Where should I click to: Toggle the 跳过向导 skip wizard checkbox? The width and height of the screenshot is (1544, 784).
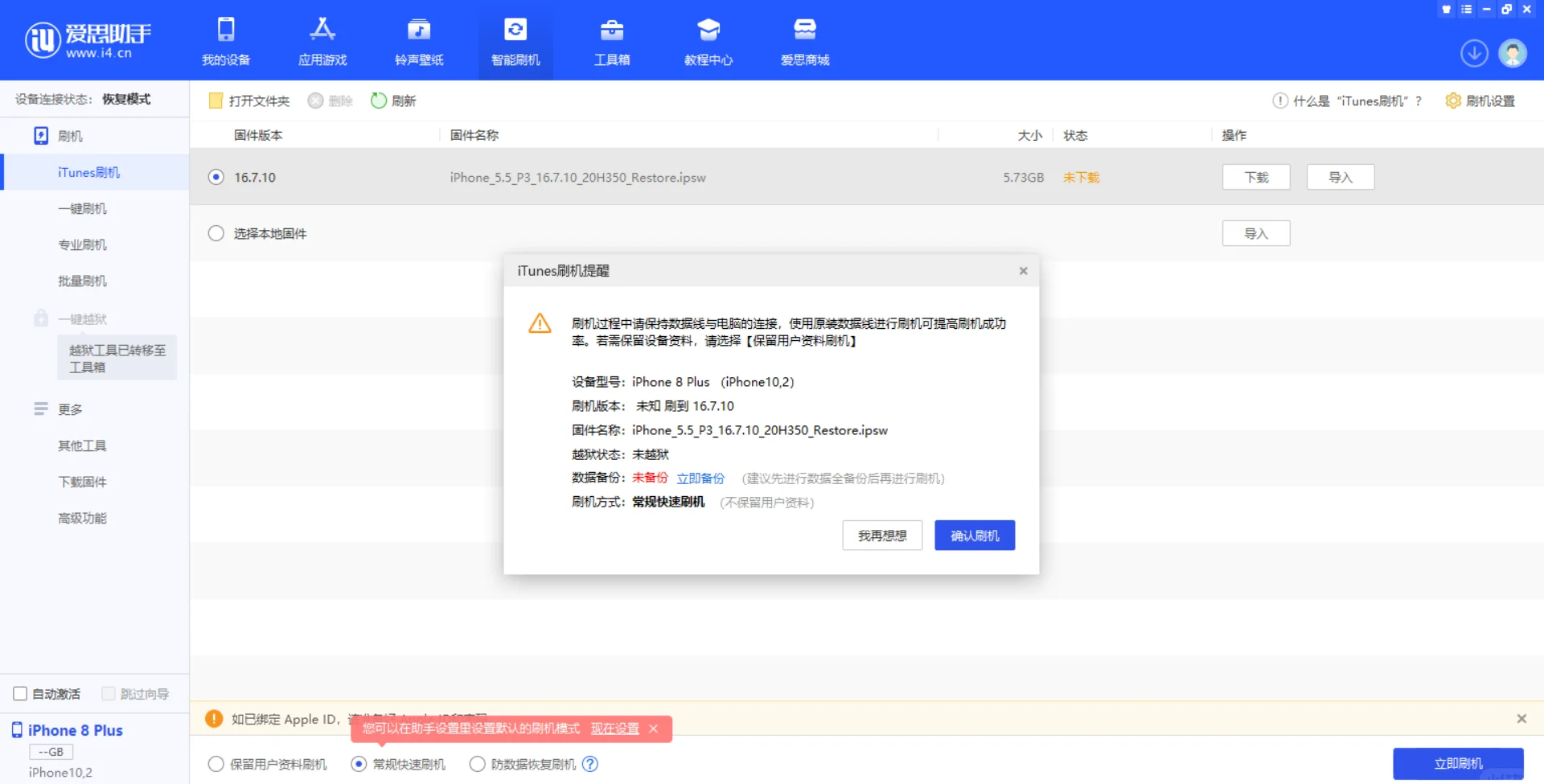[109, 694]
